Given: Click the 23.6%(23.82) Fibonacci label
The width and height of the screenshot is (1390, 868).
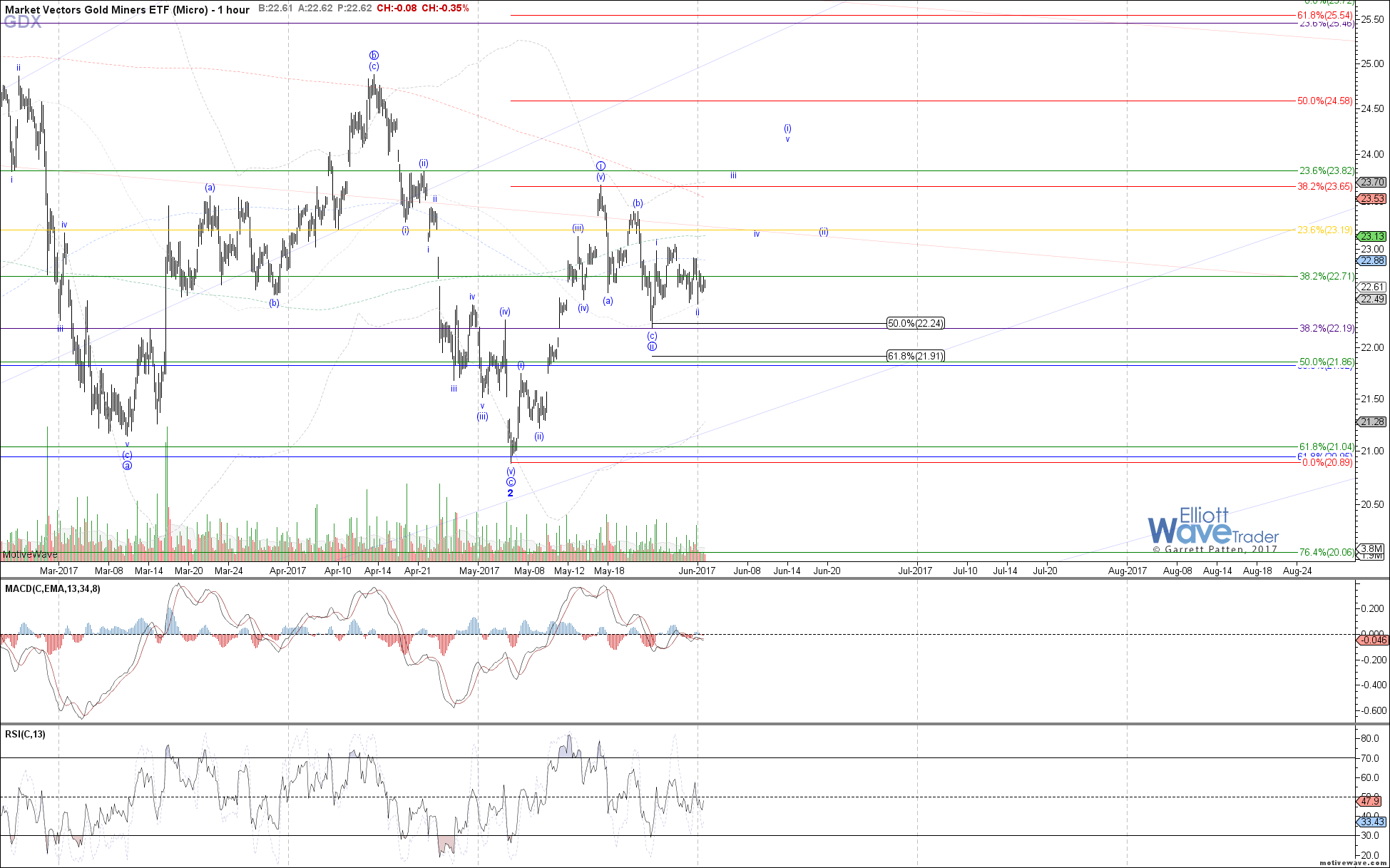Looking at the screenshot, I should [1327, 170].
